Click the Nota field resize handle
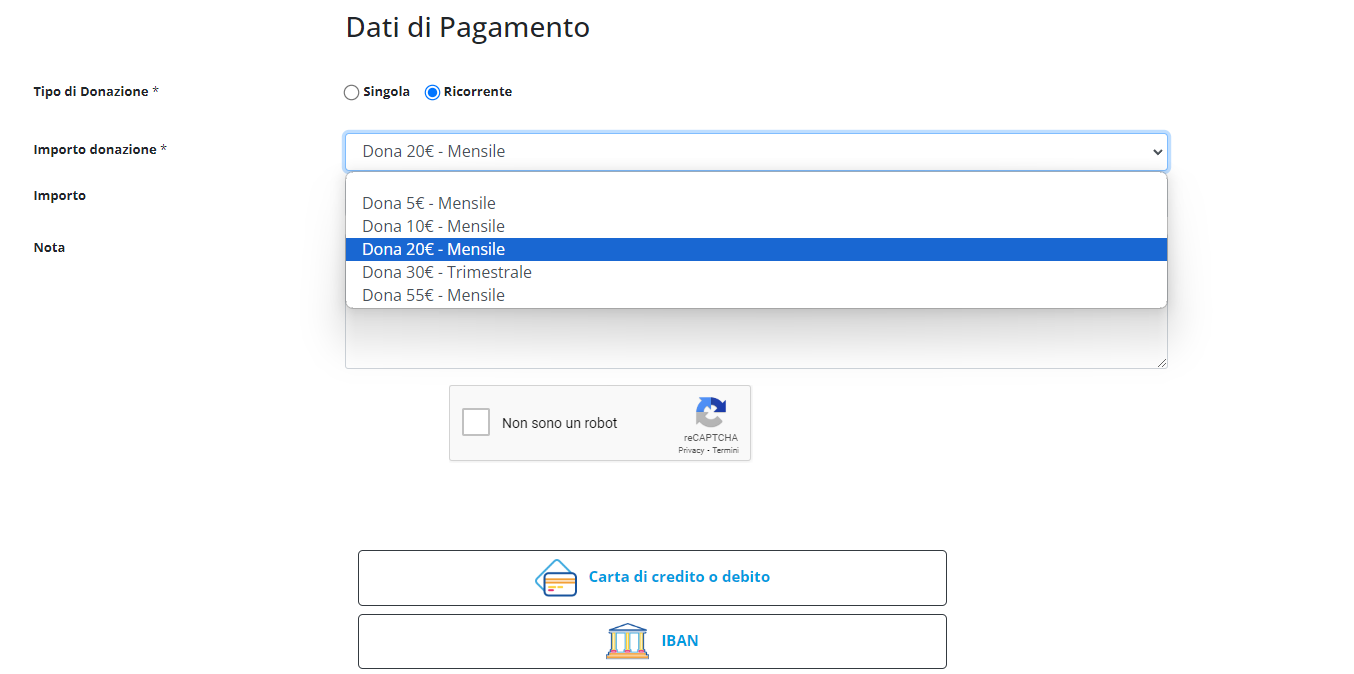 pos(1163,361)
